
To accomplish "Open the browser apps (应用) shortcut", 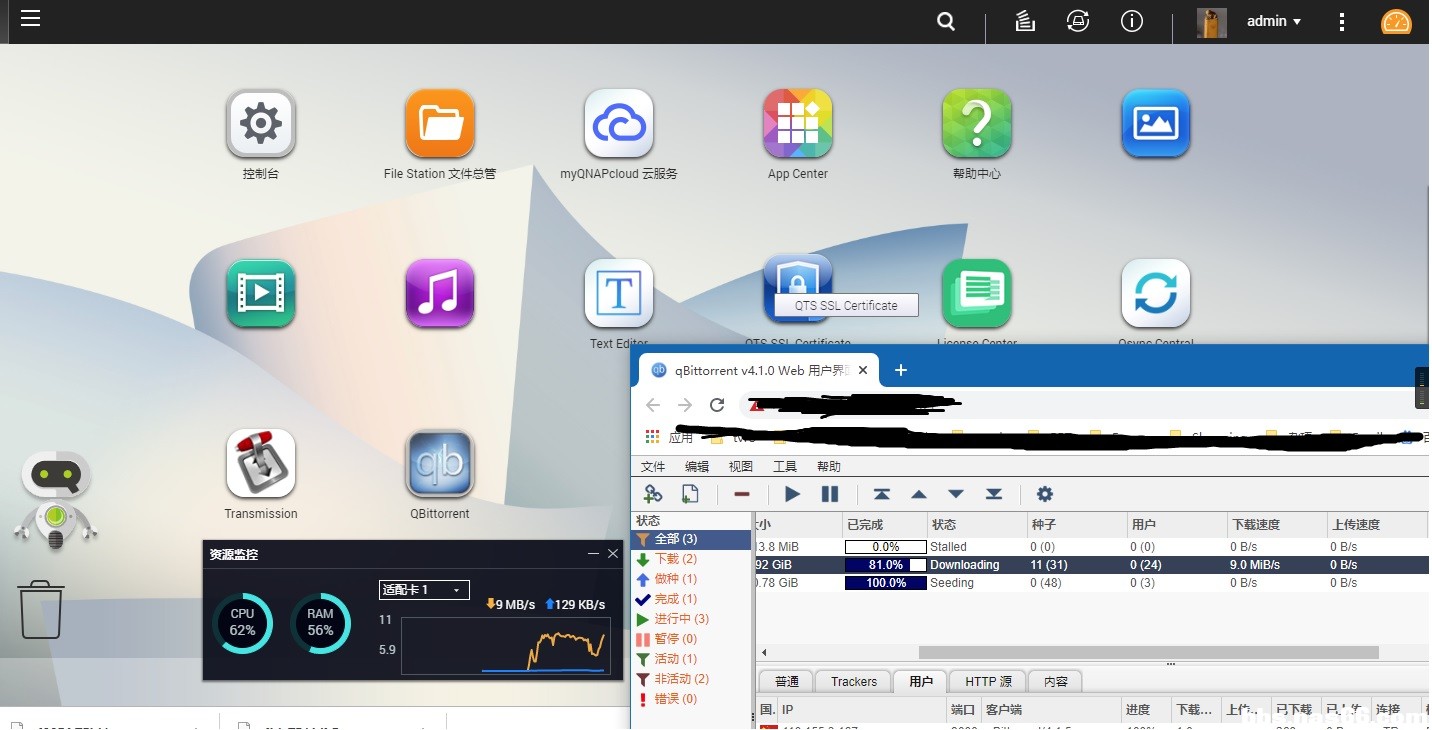I will click(670, 437).
